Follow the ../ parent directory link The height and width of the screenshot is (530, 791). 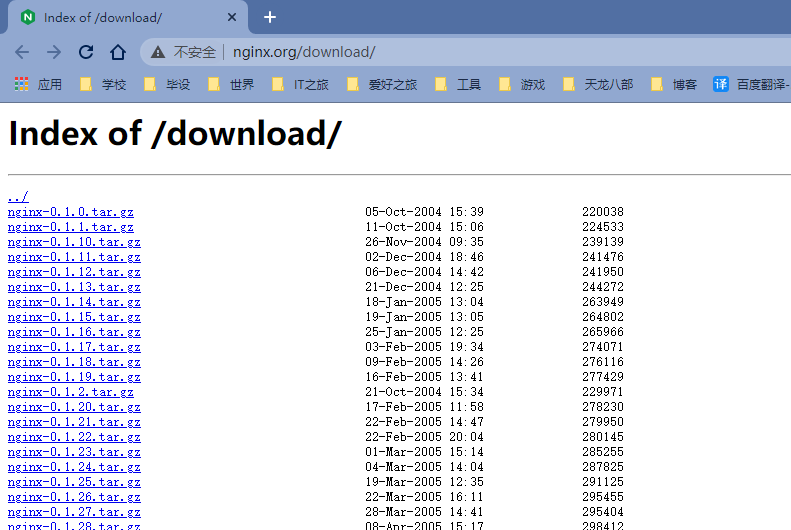[x=18, y=197]
